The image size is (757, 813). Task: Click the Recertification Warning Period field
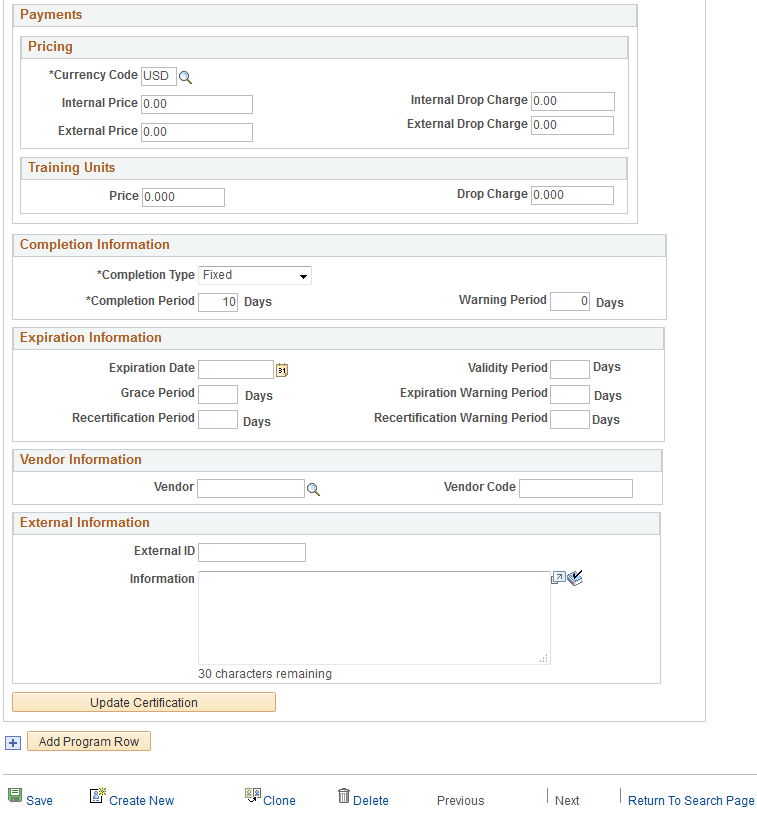570,419
